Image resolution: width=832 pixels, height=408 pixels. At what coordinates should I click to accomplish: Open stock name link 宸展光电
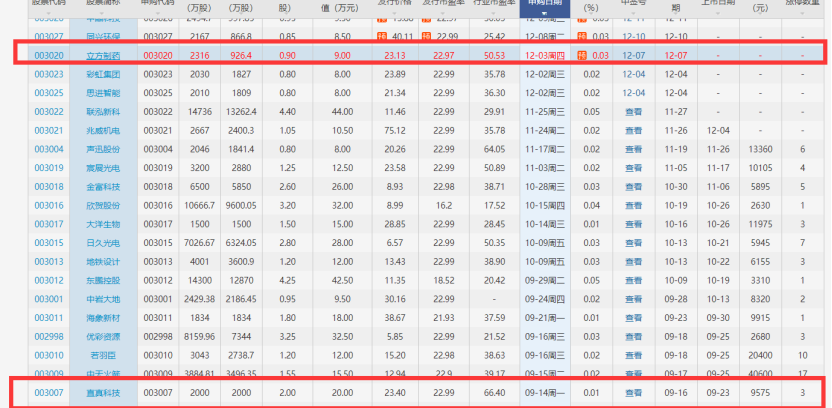pyautogui.click(x=103, y=168)
